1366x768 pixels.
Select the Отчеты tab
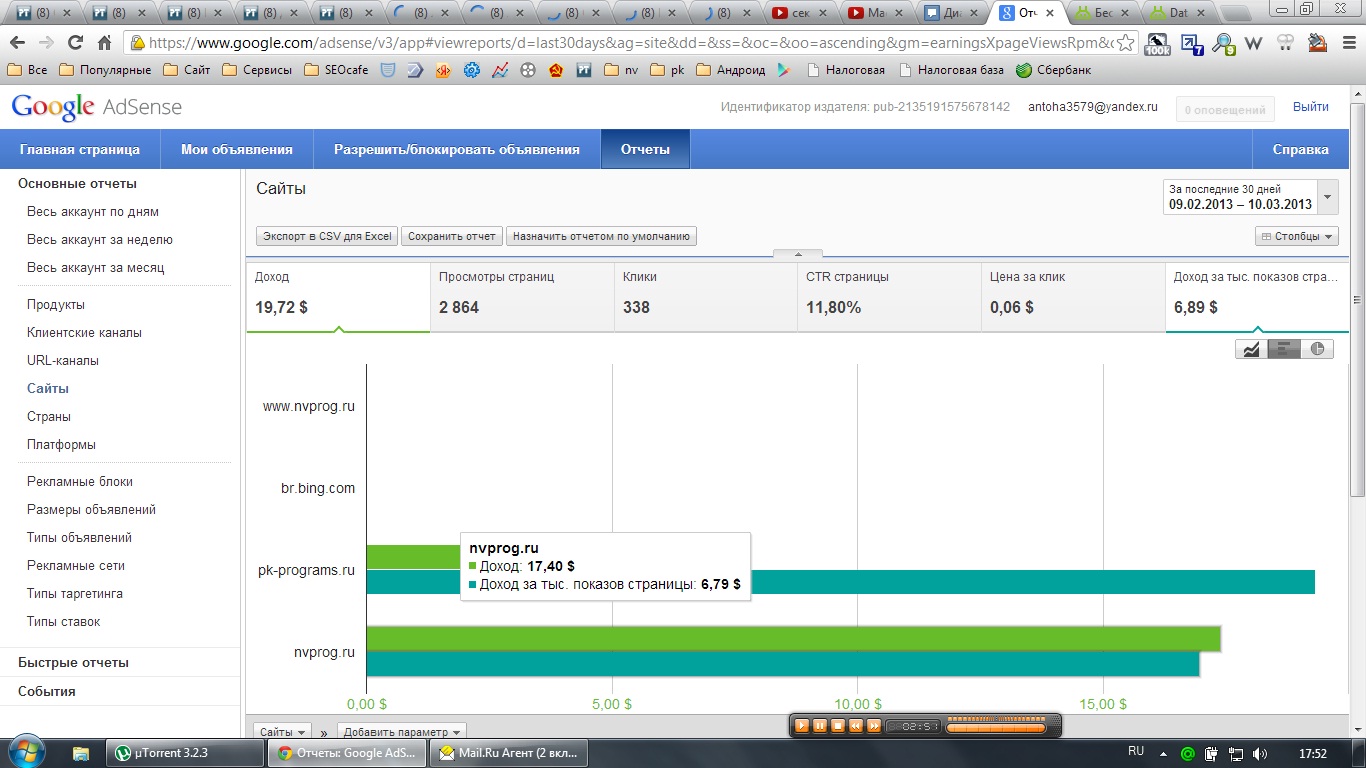pos(645,149)
